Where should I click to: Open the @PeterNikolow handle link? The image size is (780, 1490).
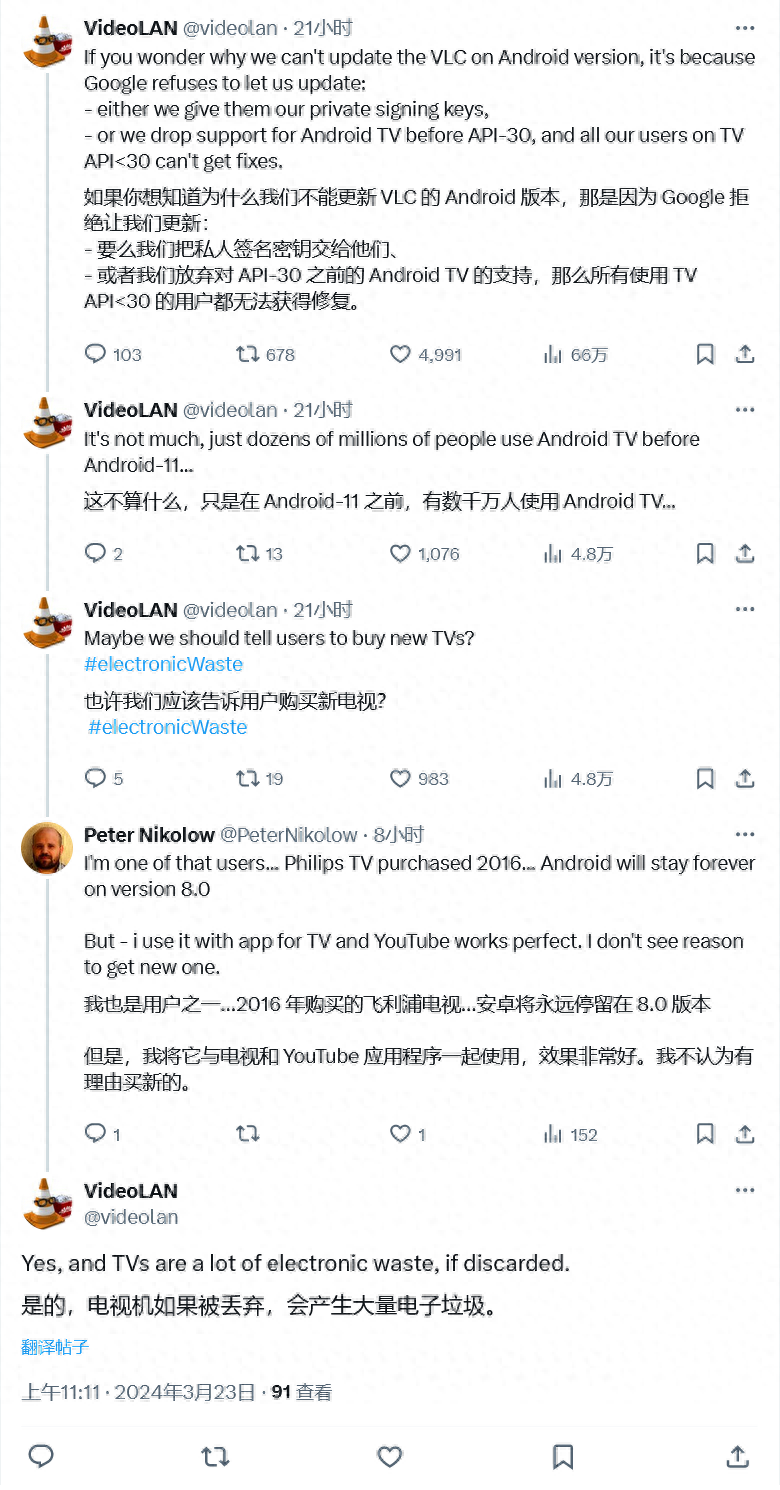coord(288,834)
